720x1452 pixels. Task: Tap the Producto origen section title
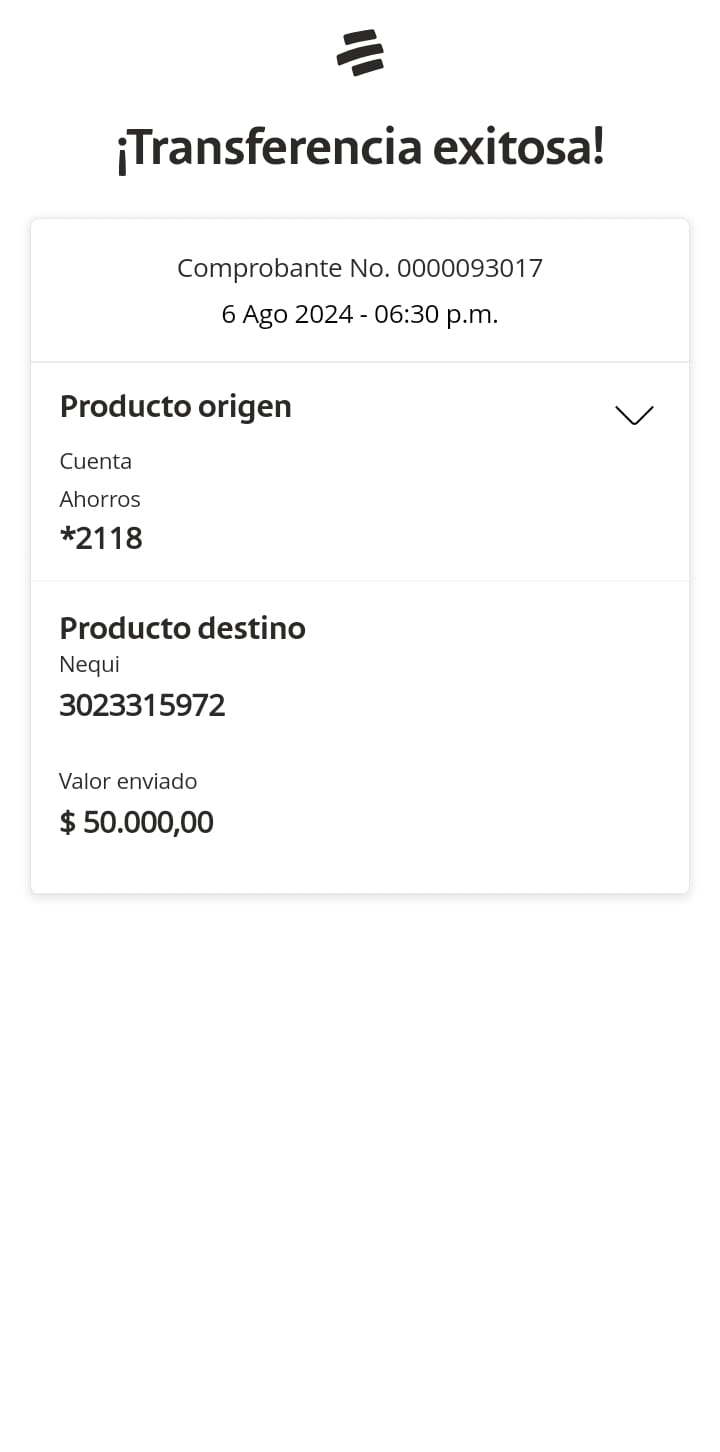pyautogui.click(x=175, y=406)
